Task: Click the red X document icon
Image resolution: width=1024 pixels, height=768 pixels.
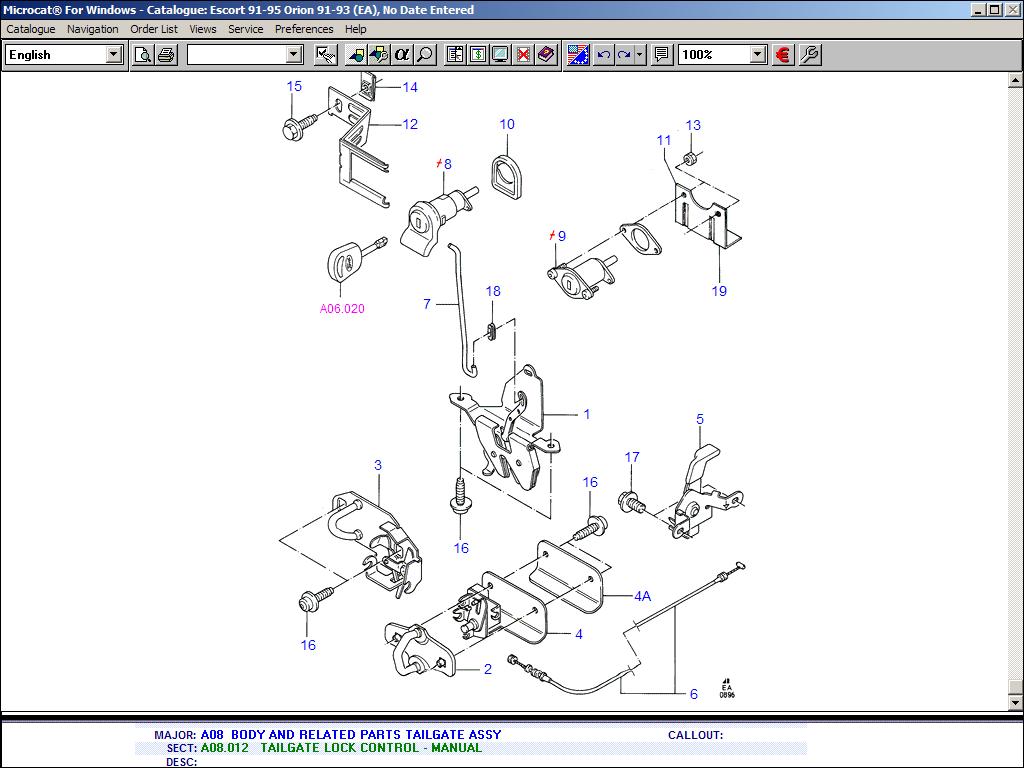Action: click(523, 54)
